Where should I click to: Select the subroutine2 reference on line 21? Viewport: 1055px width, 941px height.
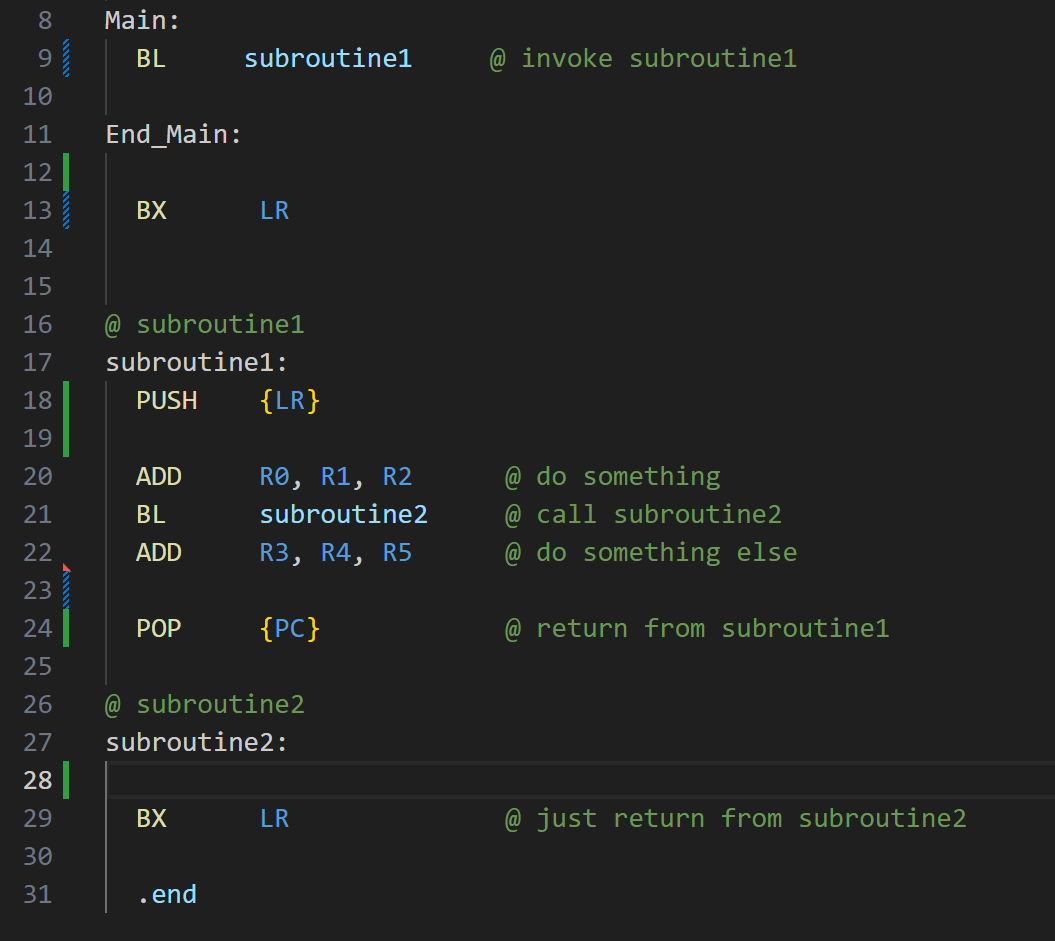tap(343, 514)
